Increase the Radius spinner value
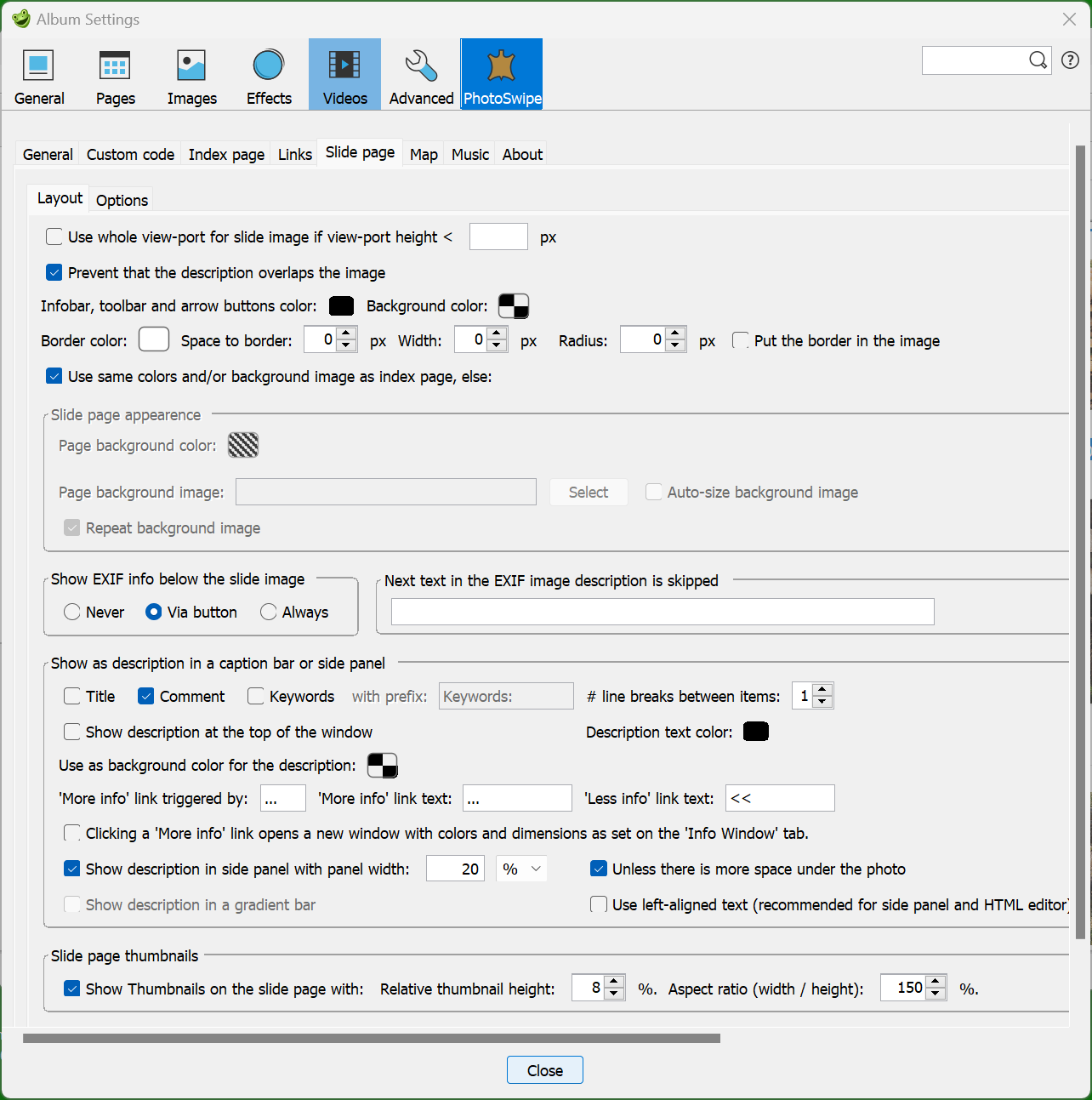Image resolution: width=1092 pixels, height=1100 pixels. [676, 334]
